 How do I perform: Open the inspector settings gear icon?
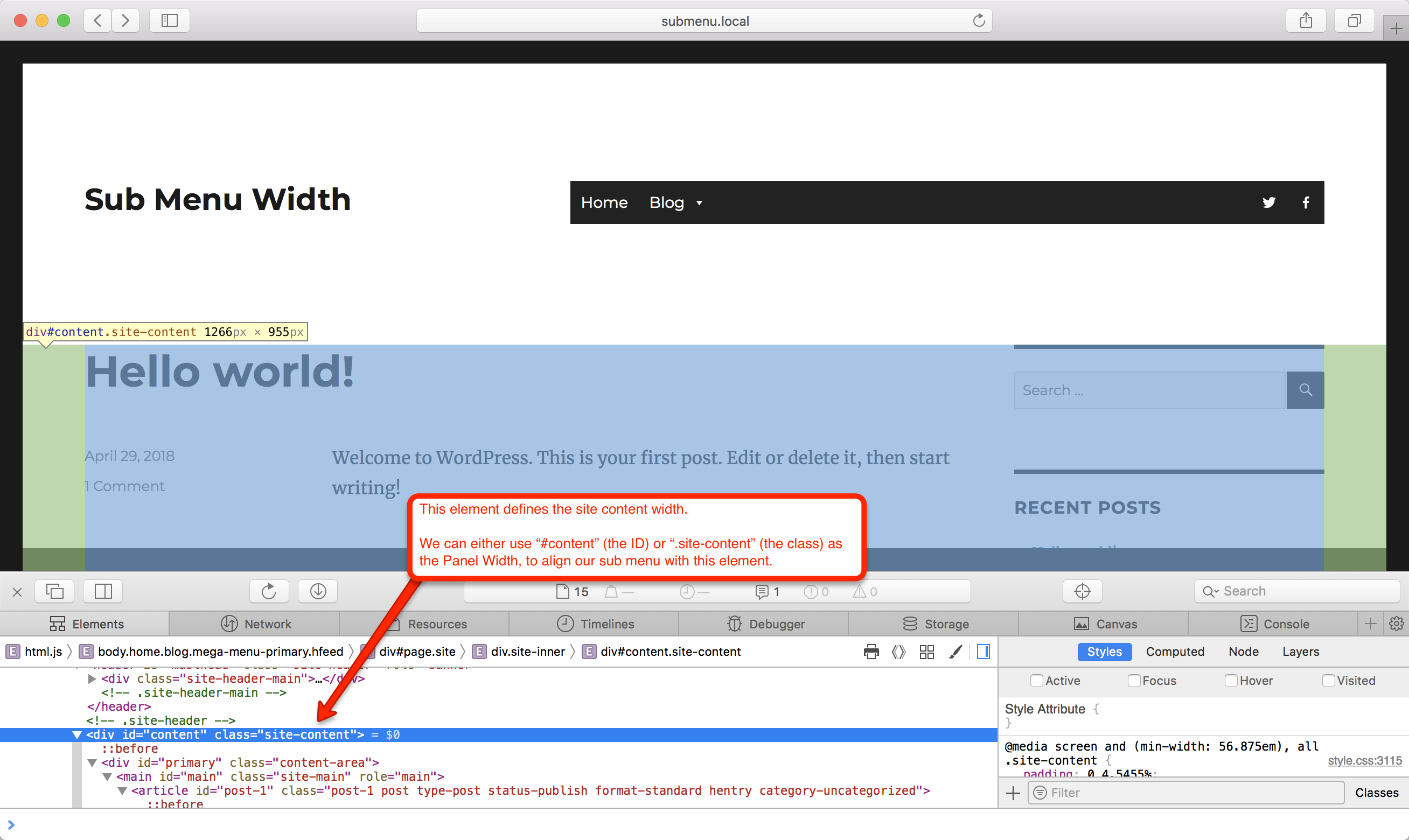tap(1396, 623)
